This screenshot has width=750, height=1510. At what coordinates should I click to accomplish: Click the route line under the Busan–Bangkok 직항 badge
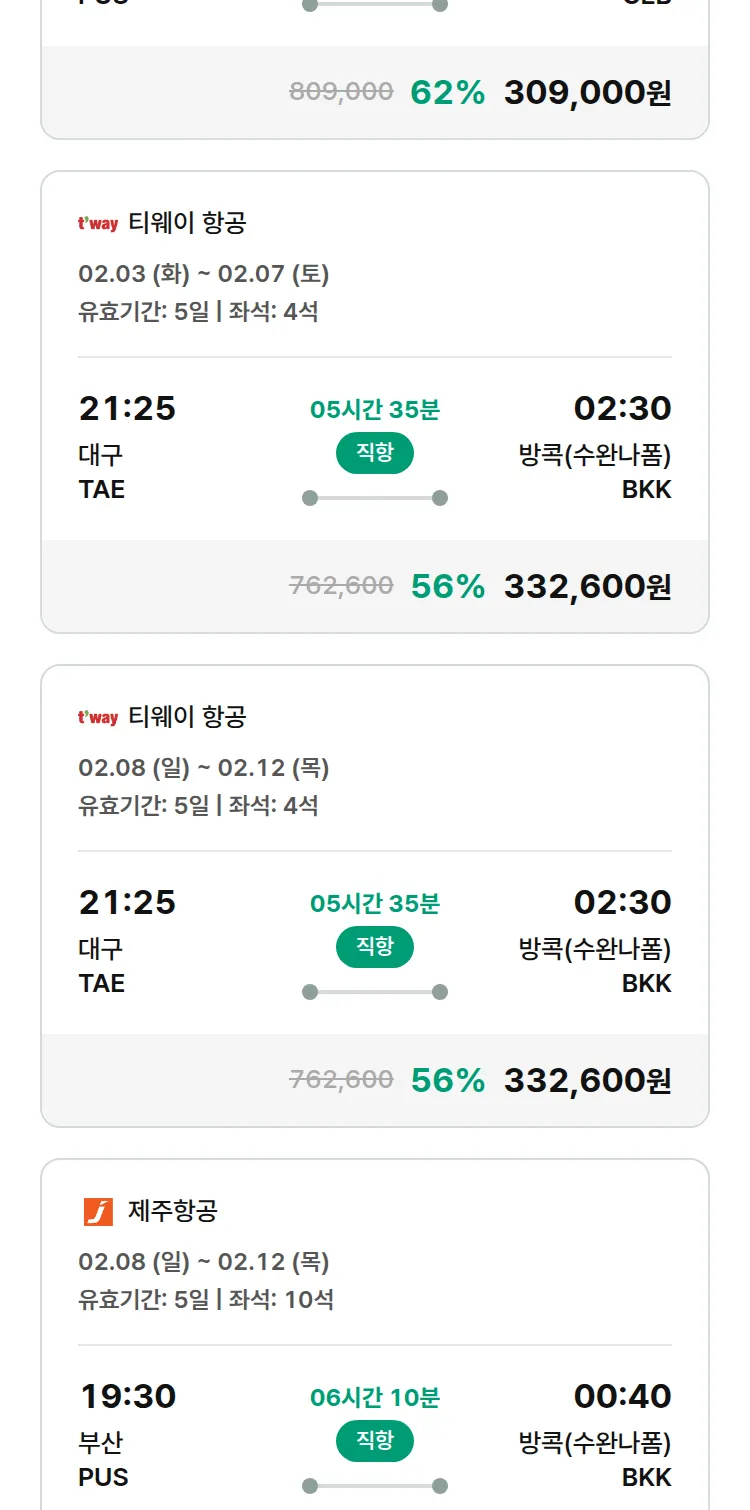(x=375, y=1485)
